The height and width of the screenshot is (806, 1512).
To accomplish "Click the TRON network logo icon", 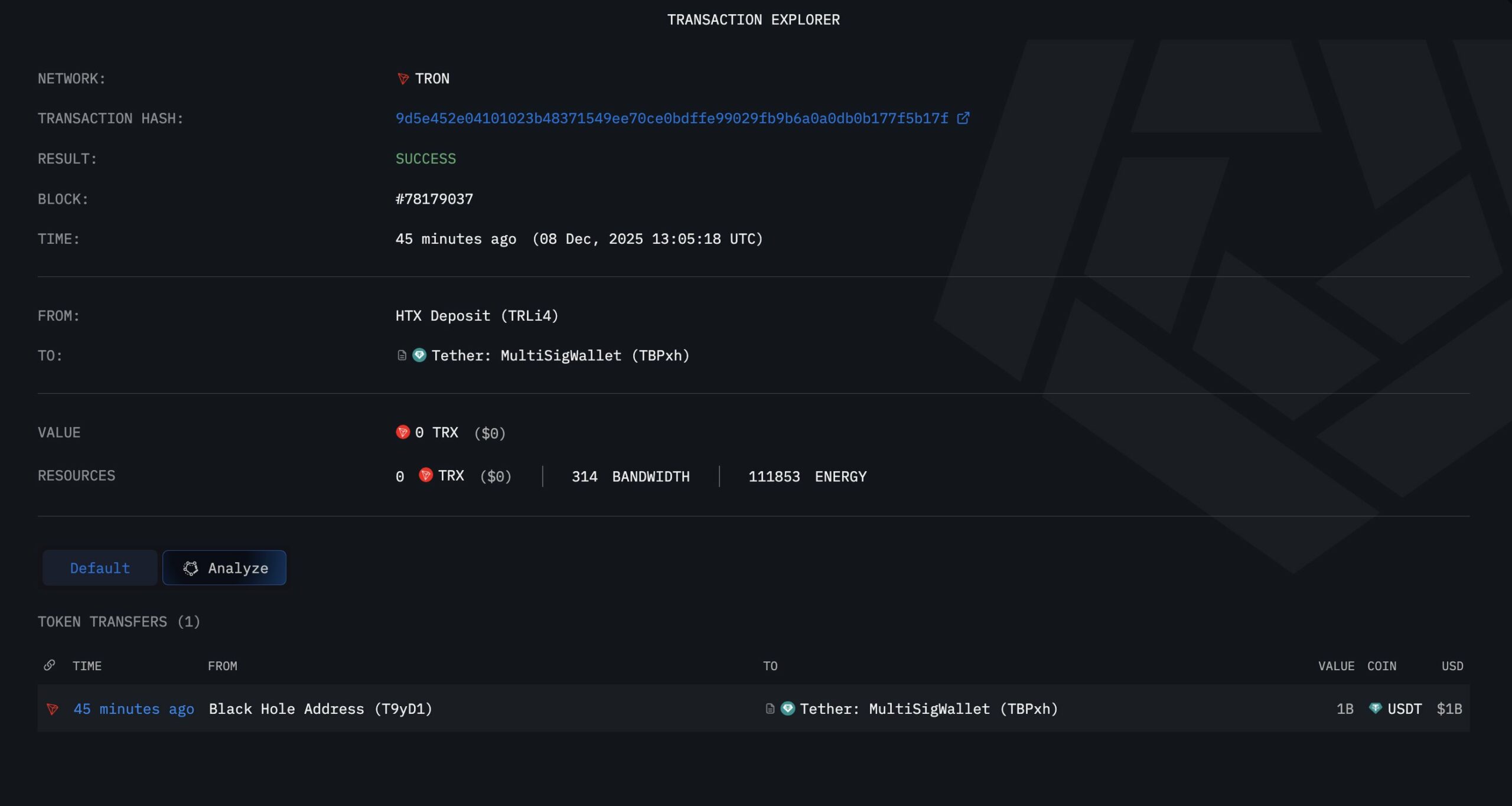I will [403, 79].
